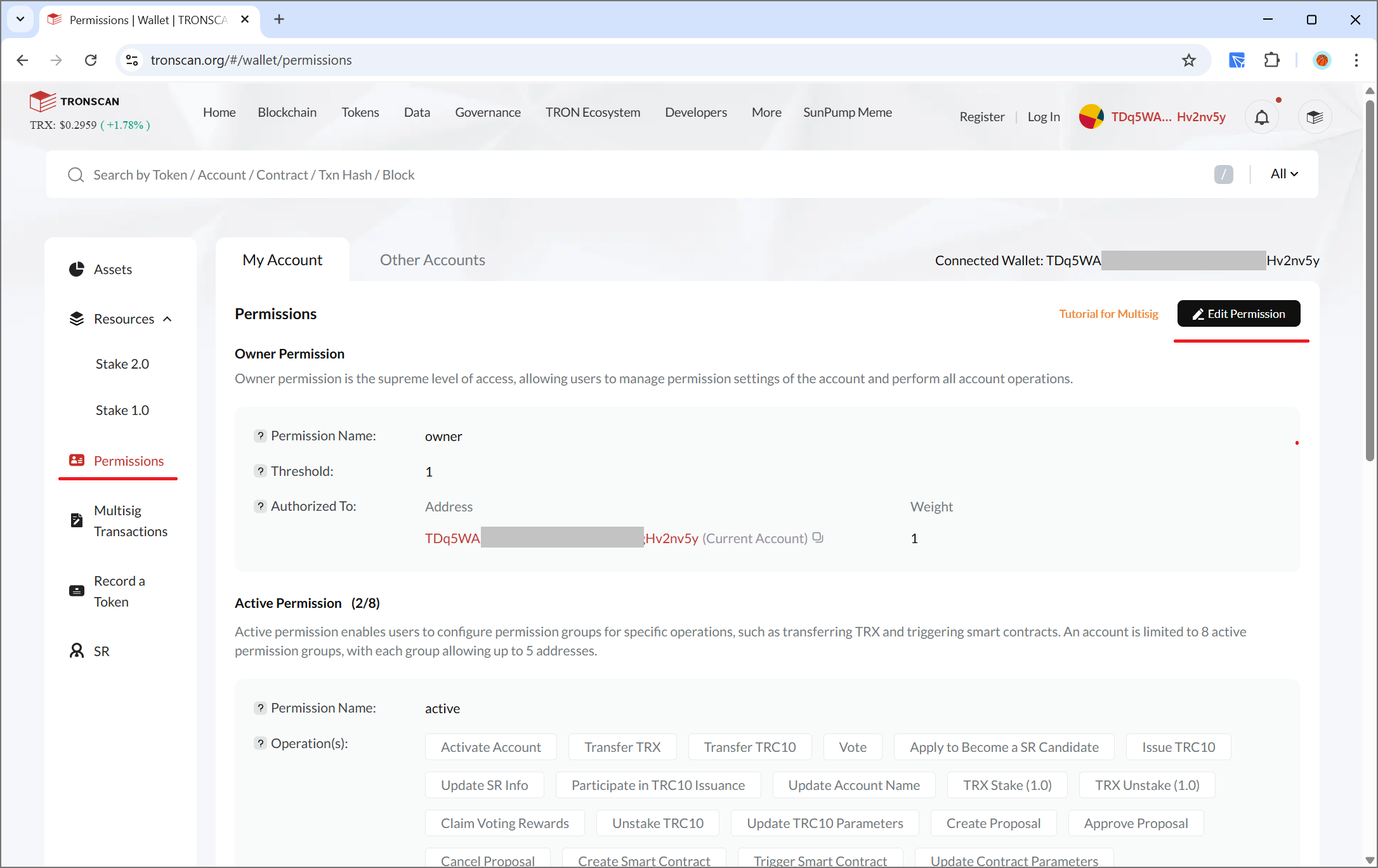Click Issue TRC10 operation tag
This screenshot has width=1378, height=868.
click(1178, 747)
